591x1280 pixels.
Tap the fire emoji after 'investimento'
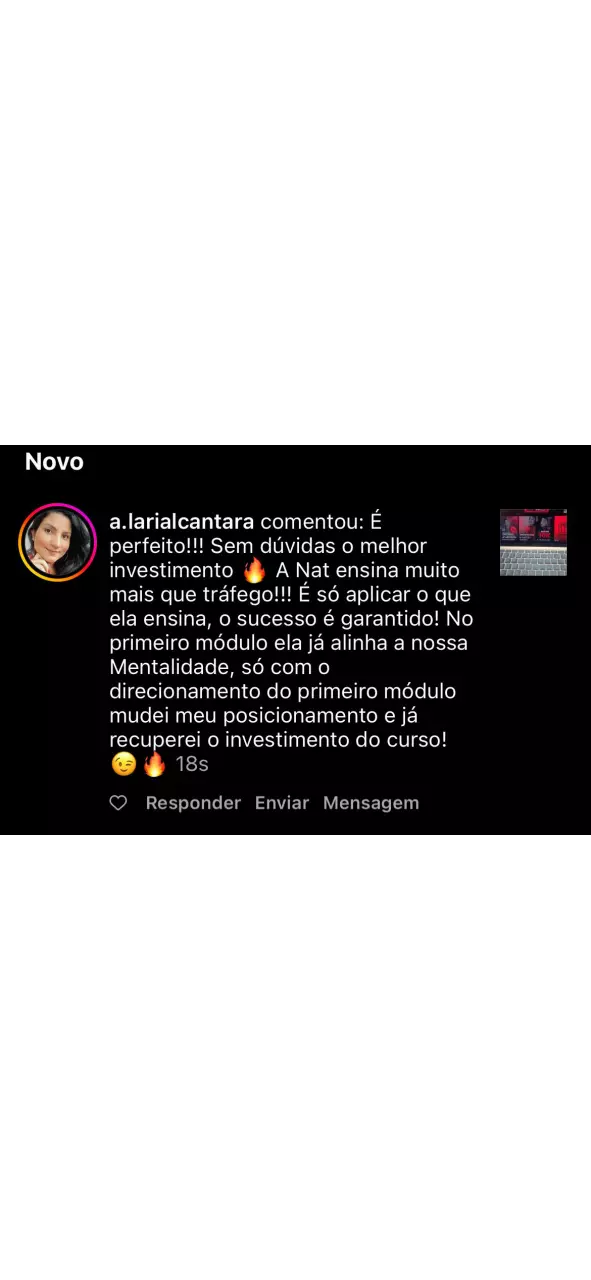254,571
